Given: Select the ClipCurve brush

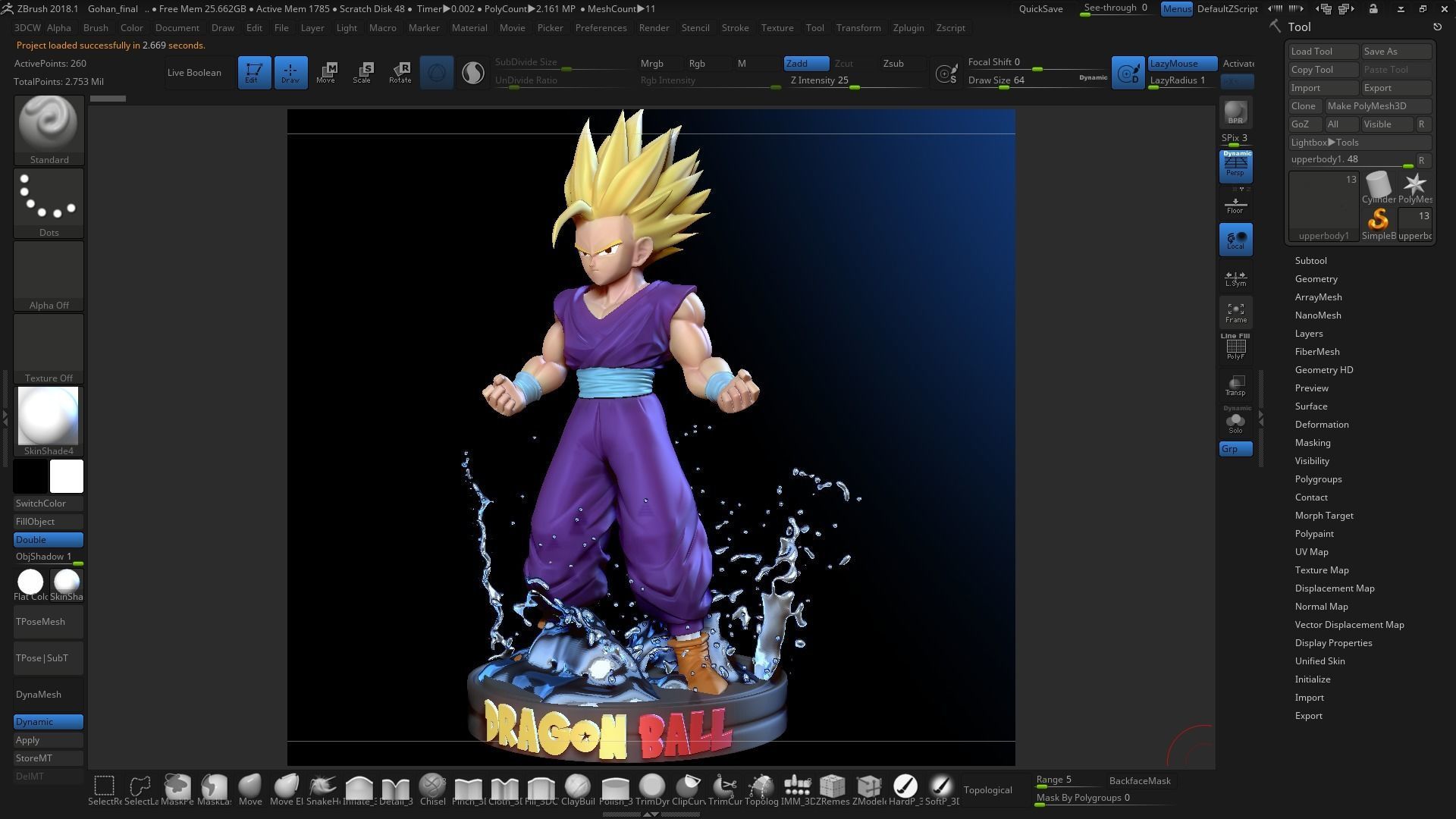Looking at the screenshot, I should click(688, 789).
